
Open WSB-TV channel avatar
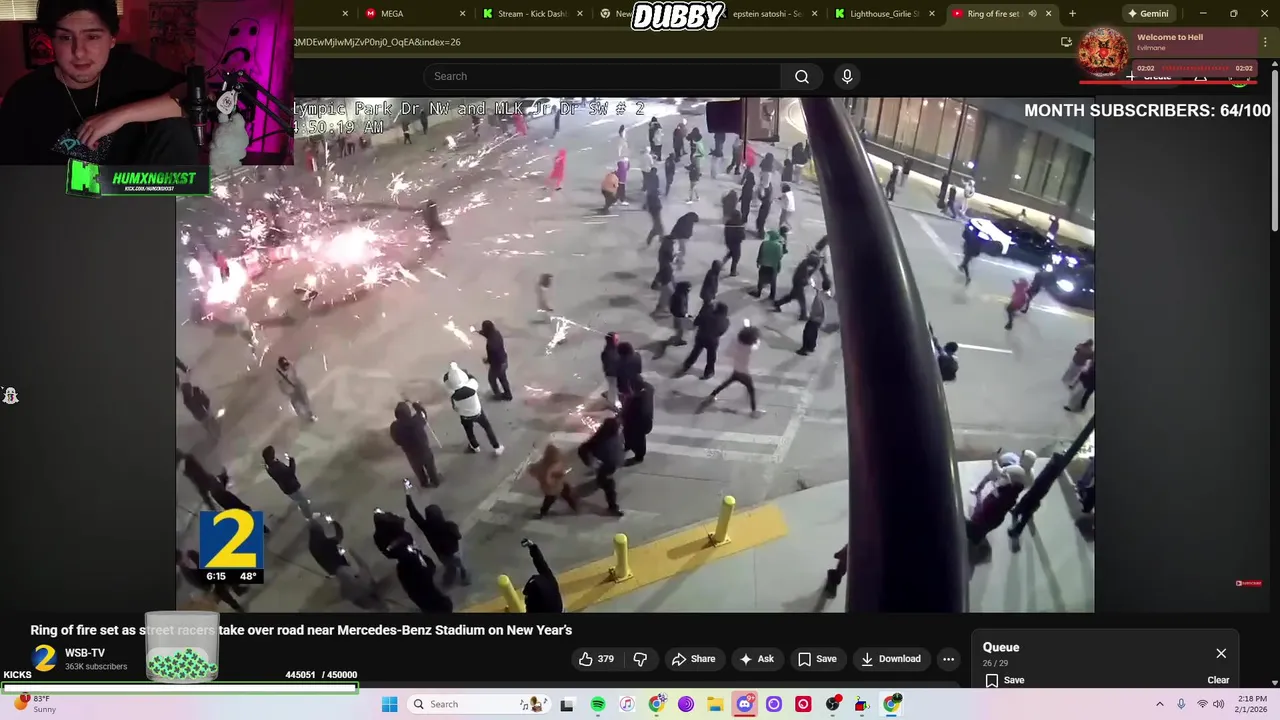click(x=44, y=658)
